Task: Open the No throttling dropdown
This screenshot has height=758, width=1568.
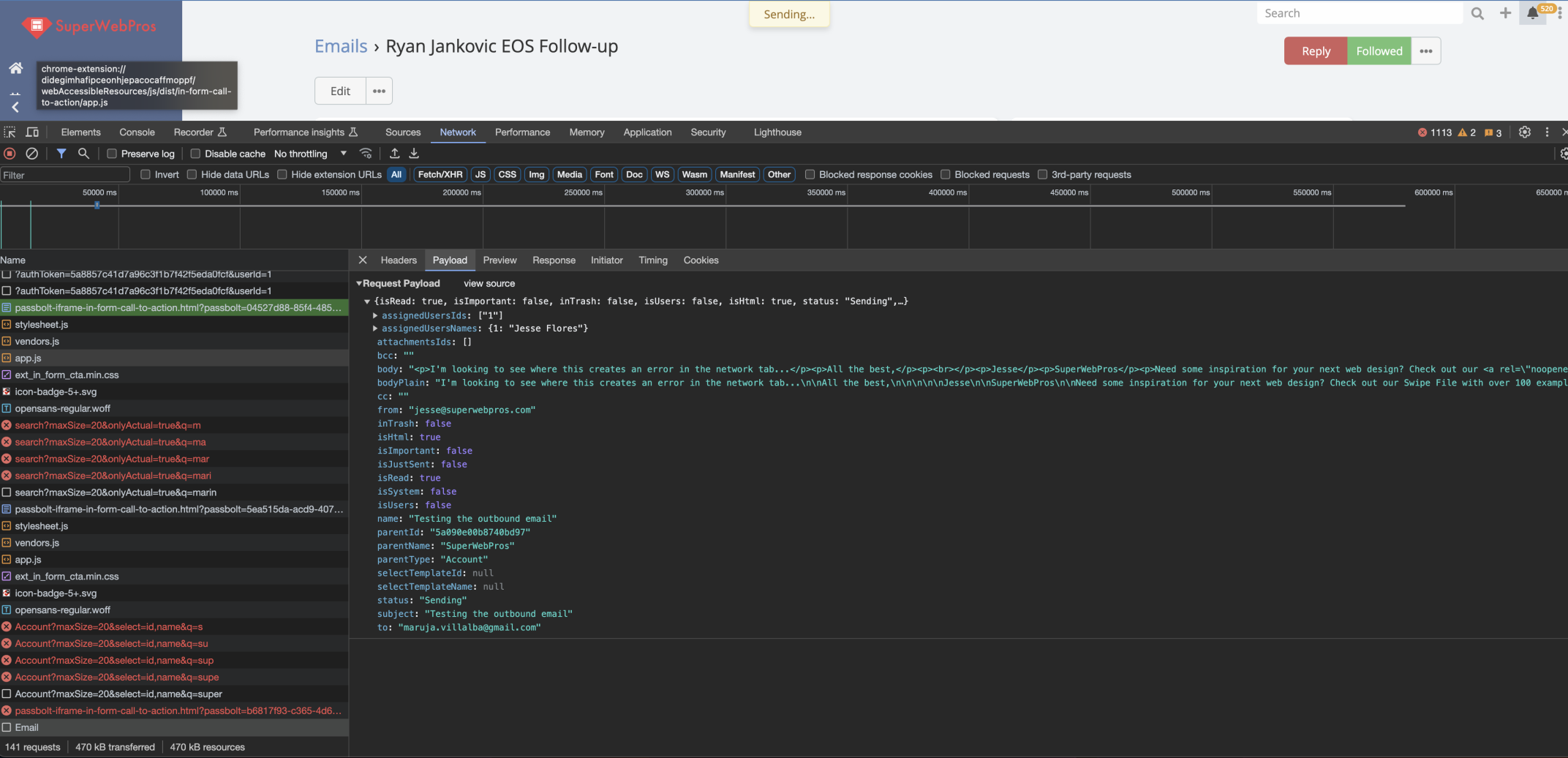Action: (310, 154)
